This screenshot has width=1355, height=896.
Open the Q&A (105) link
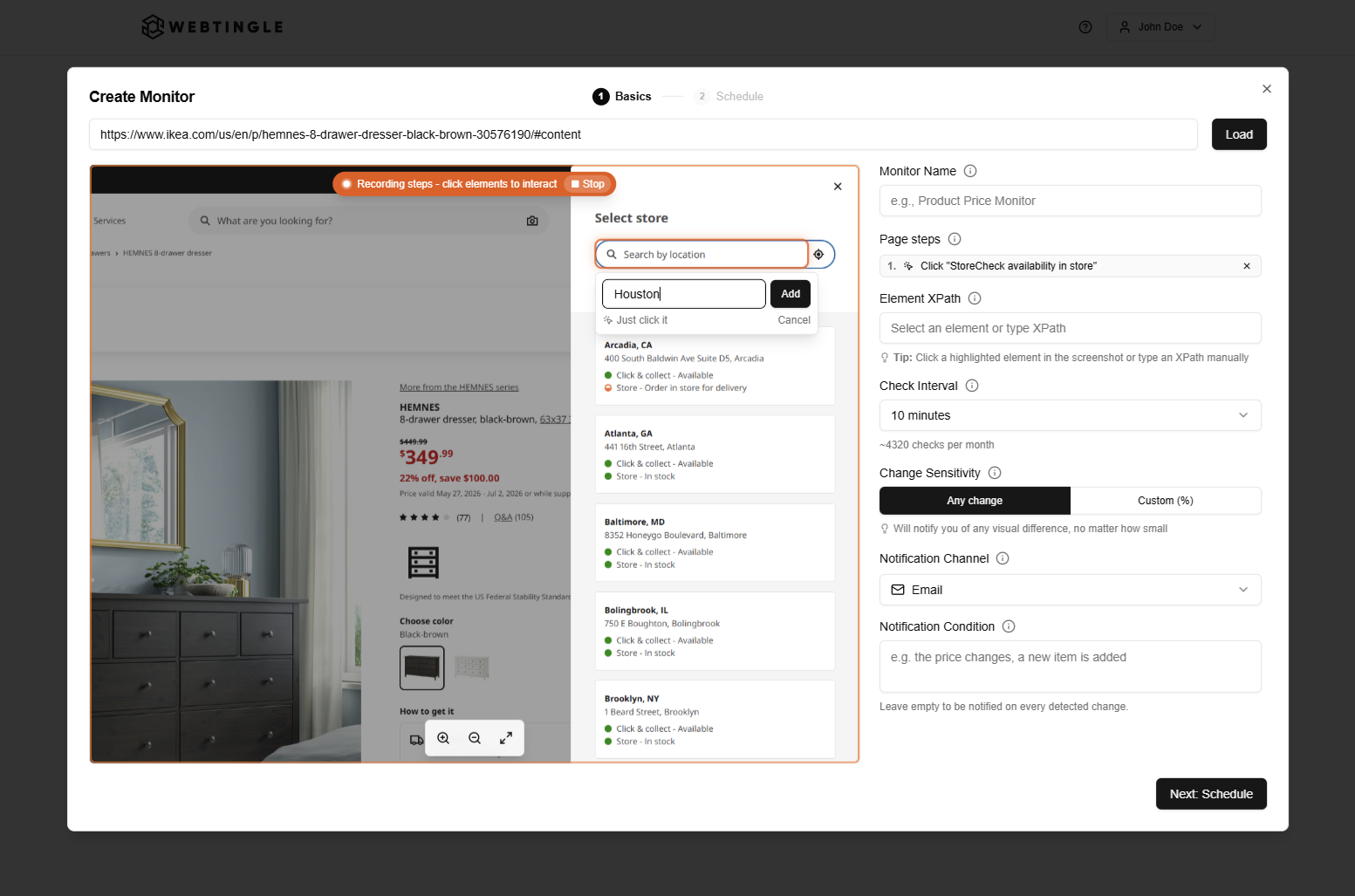(513, 517)
